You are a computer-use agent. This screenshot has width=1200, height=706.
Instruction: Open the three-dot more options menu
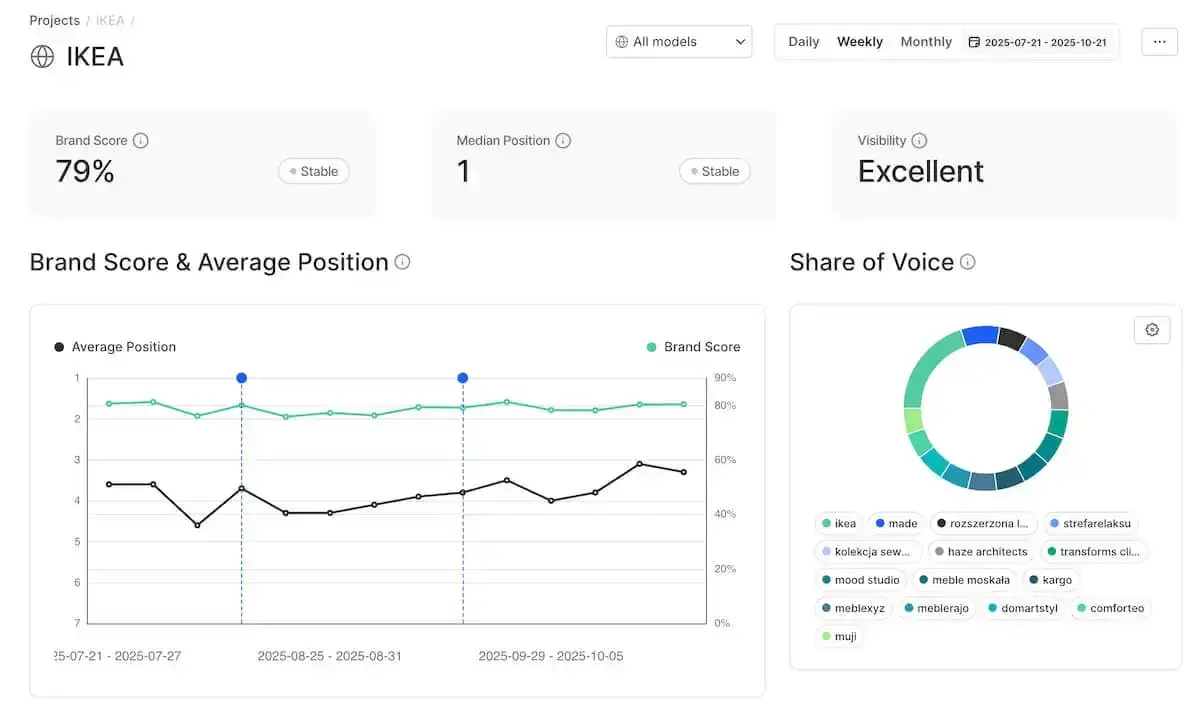pyautogui.click(x=1159, y=42)
